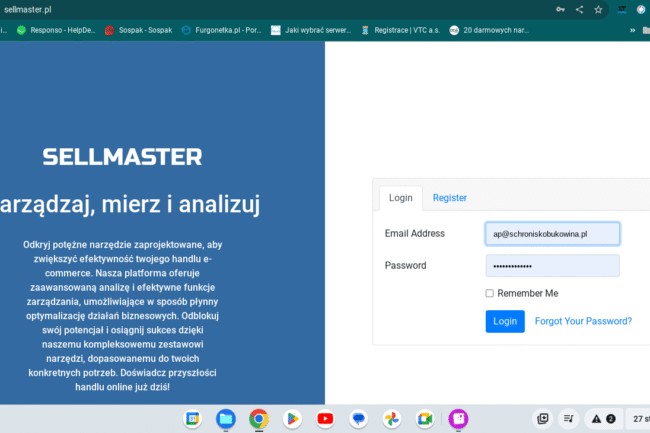Open Google Photos from the shelf
650x433 pixels.
(x=392, y=419)
